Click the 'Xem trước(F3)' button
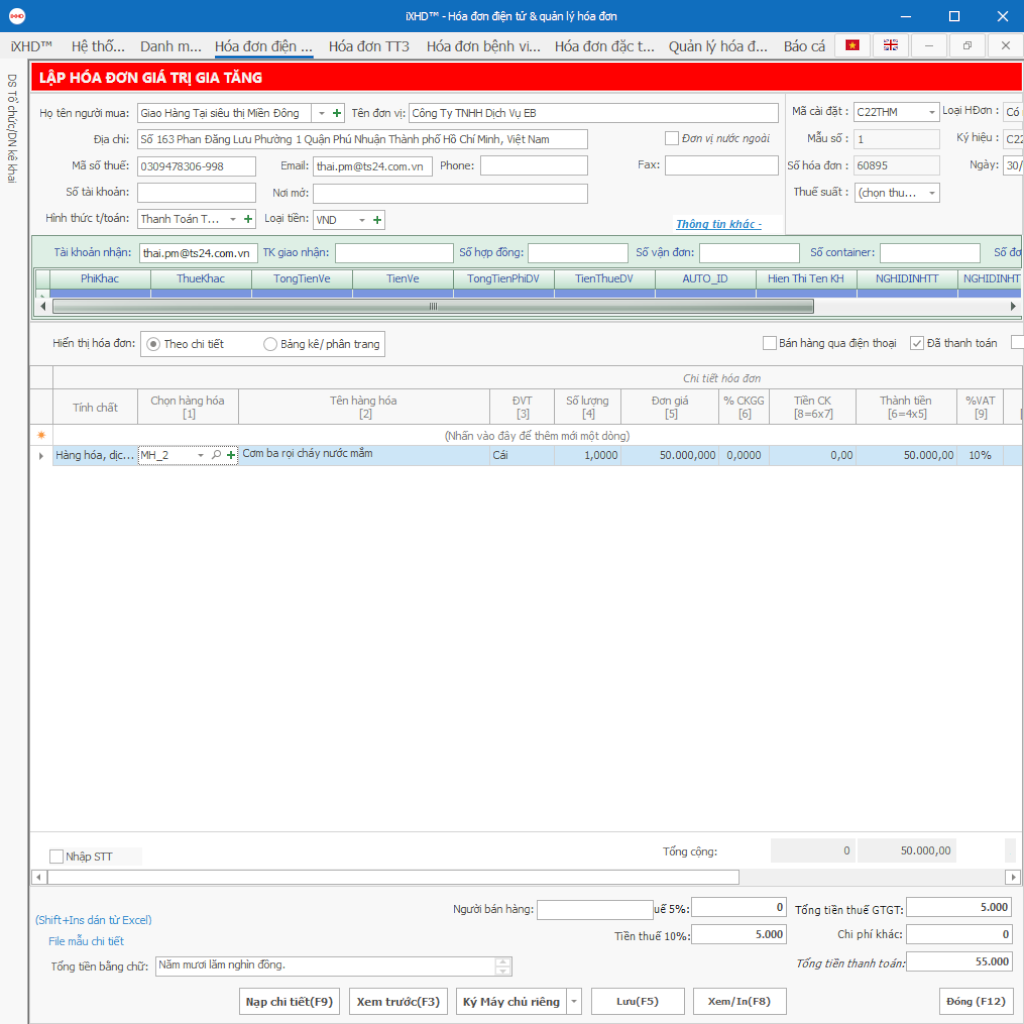Viewport: 1024px width, 1024px height. [398, 1002]
